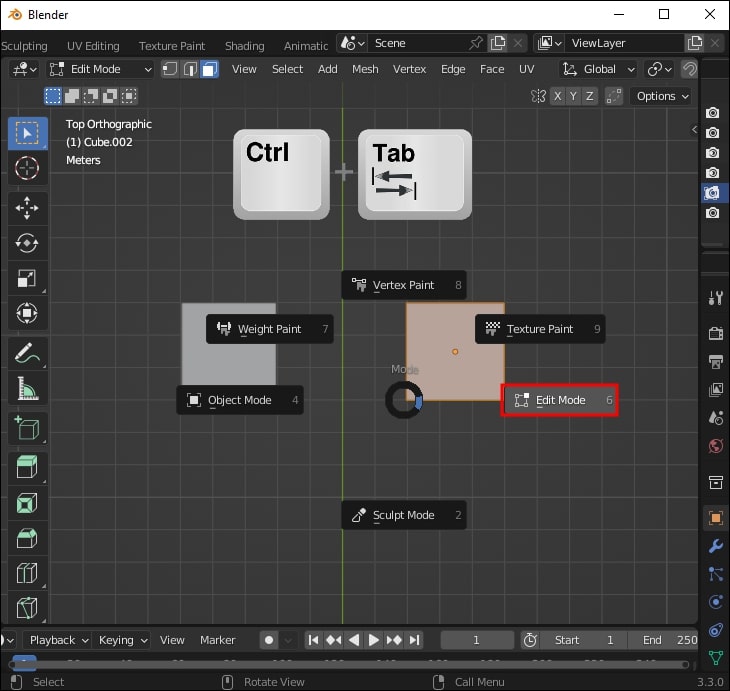Click the current frame number field
Screen dimensions: 730x691
point(477,640)
